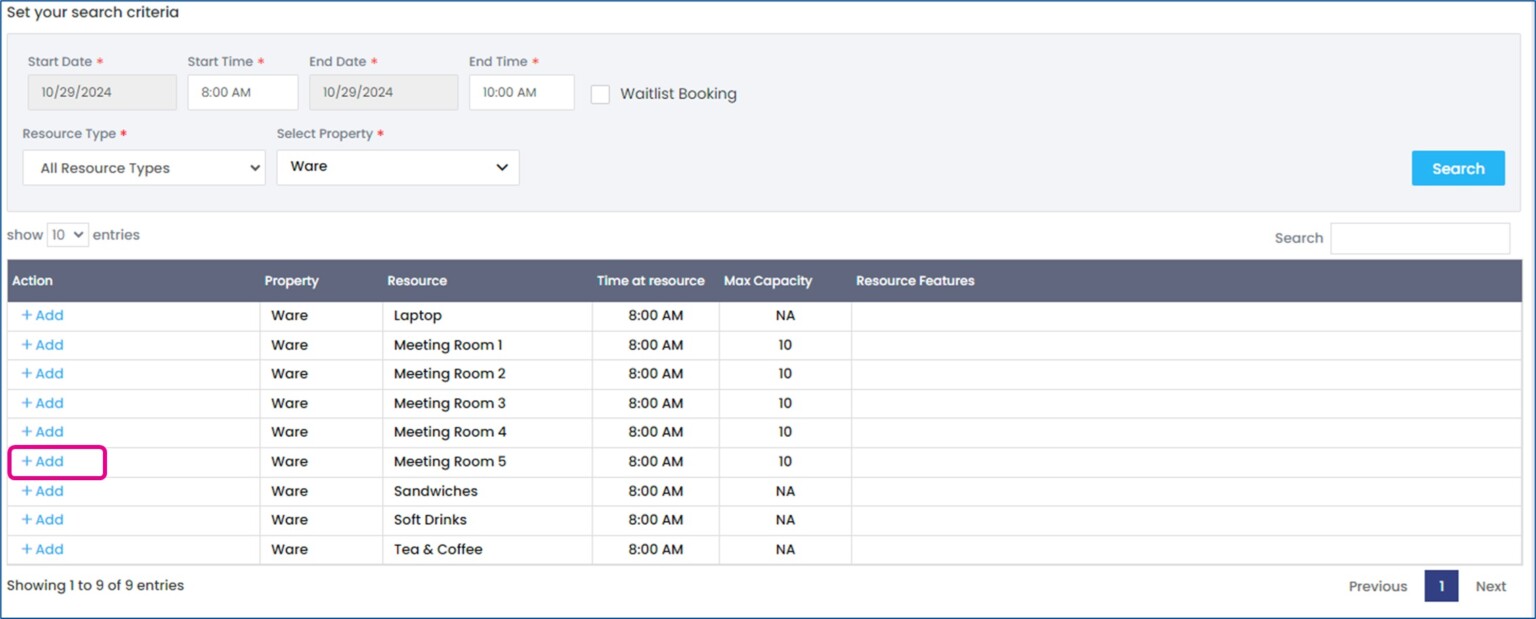Click the Laptop resource cell
Image resolution: width=1536 pixels, height=619 pixels.
click(x=487, y=316)
